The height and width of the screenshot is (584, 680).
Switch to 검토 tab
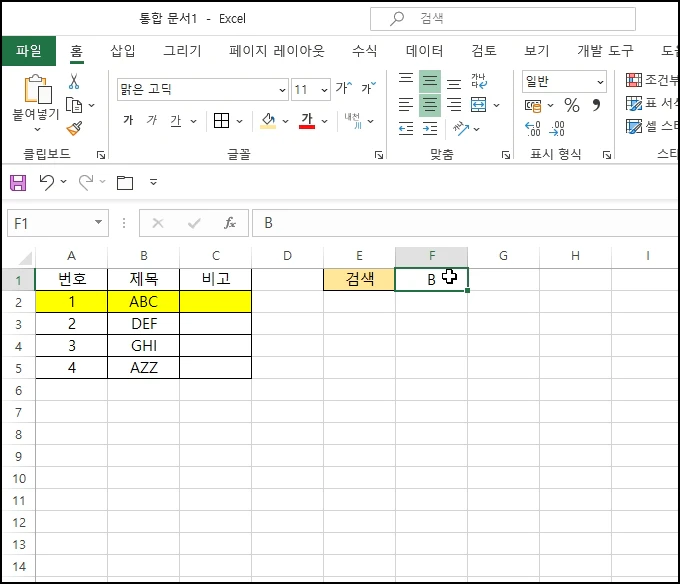pos(484,51)
